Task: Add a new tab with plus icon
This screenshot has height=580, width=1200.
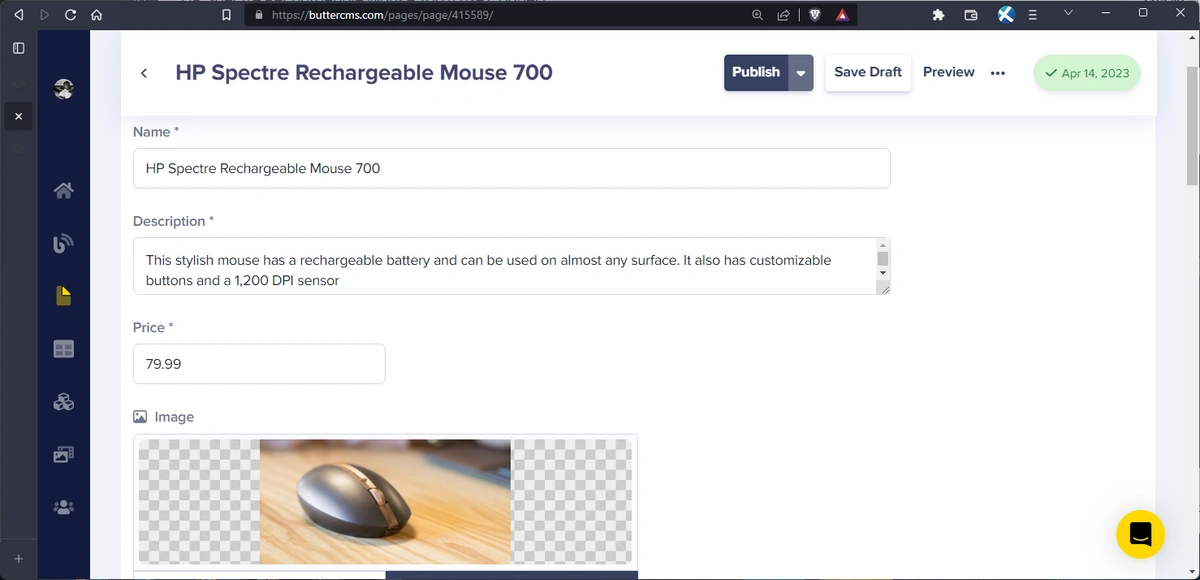Action: point(18,558)
